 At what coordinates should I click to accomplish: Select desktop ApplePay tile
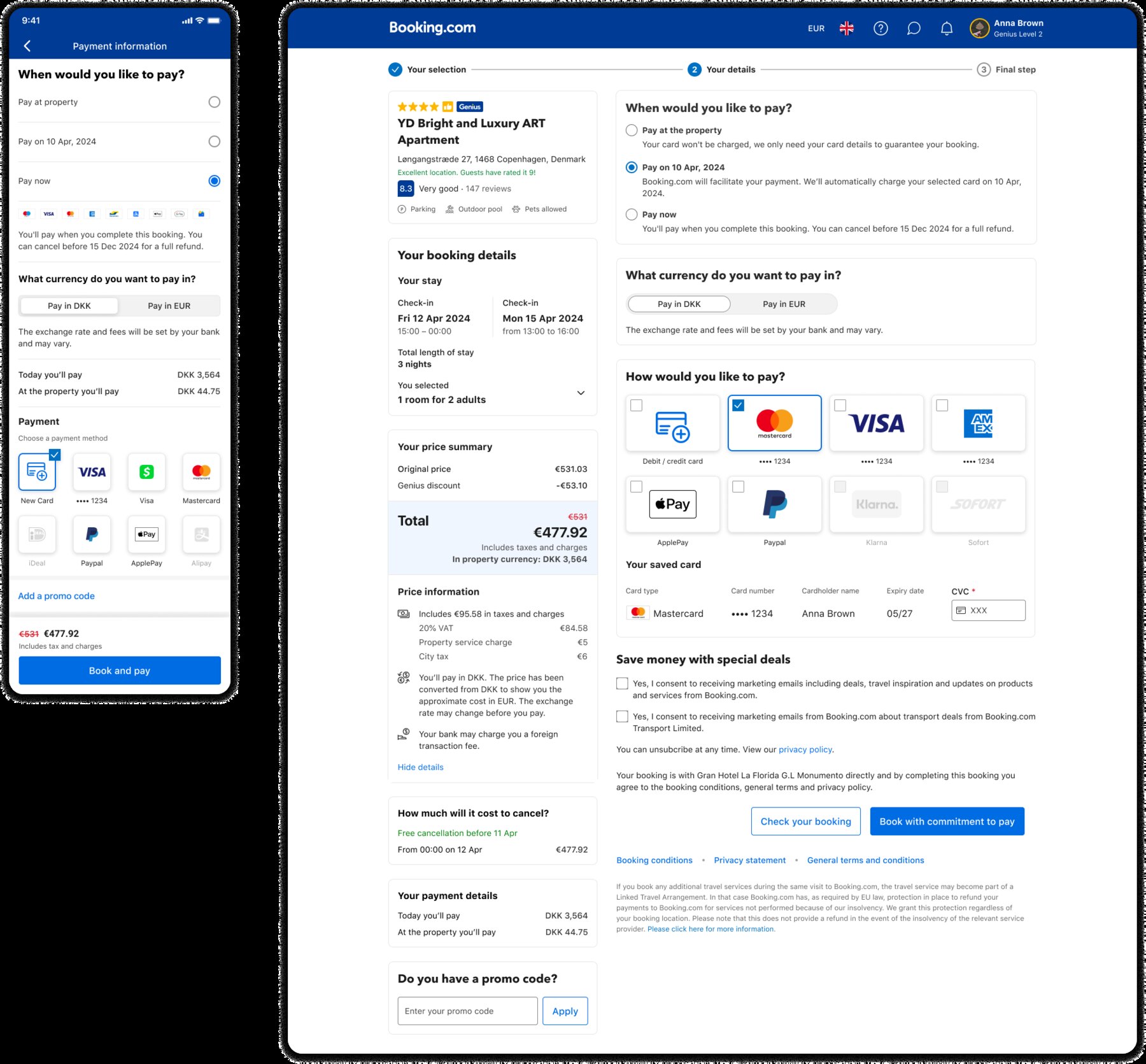pos(673,504)
